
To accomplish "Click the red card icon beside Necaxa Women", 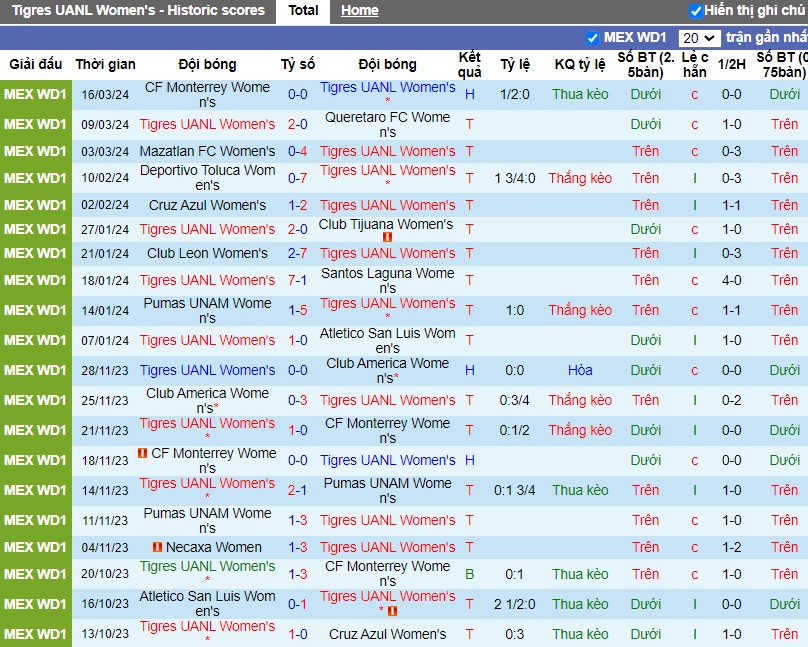I will (x=158, y=547).
